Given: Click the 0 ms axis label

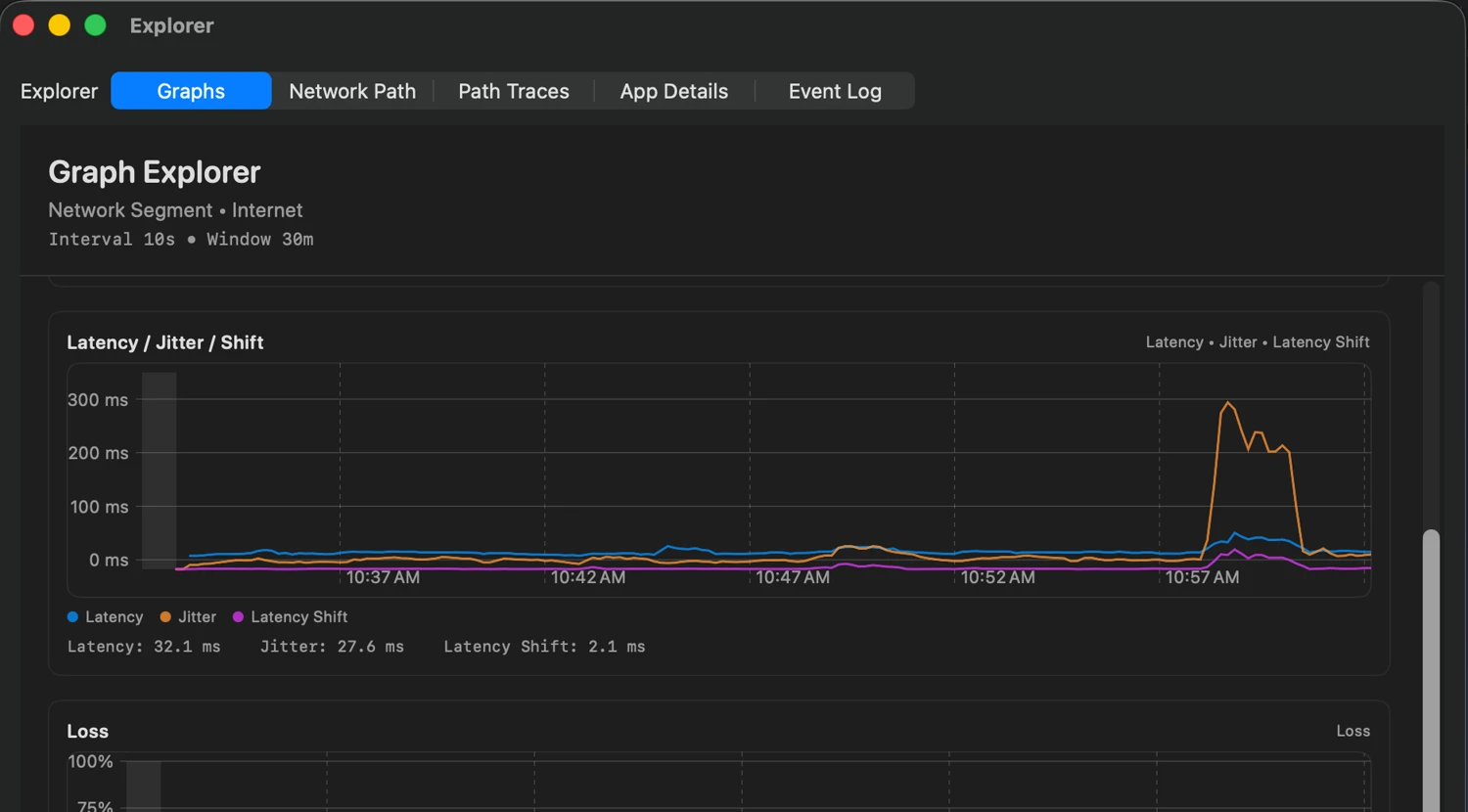Looking at the screenshot, I should (109, 561).
